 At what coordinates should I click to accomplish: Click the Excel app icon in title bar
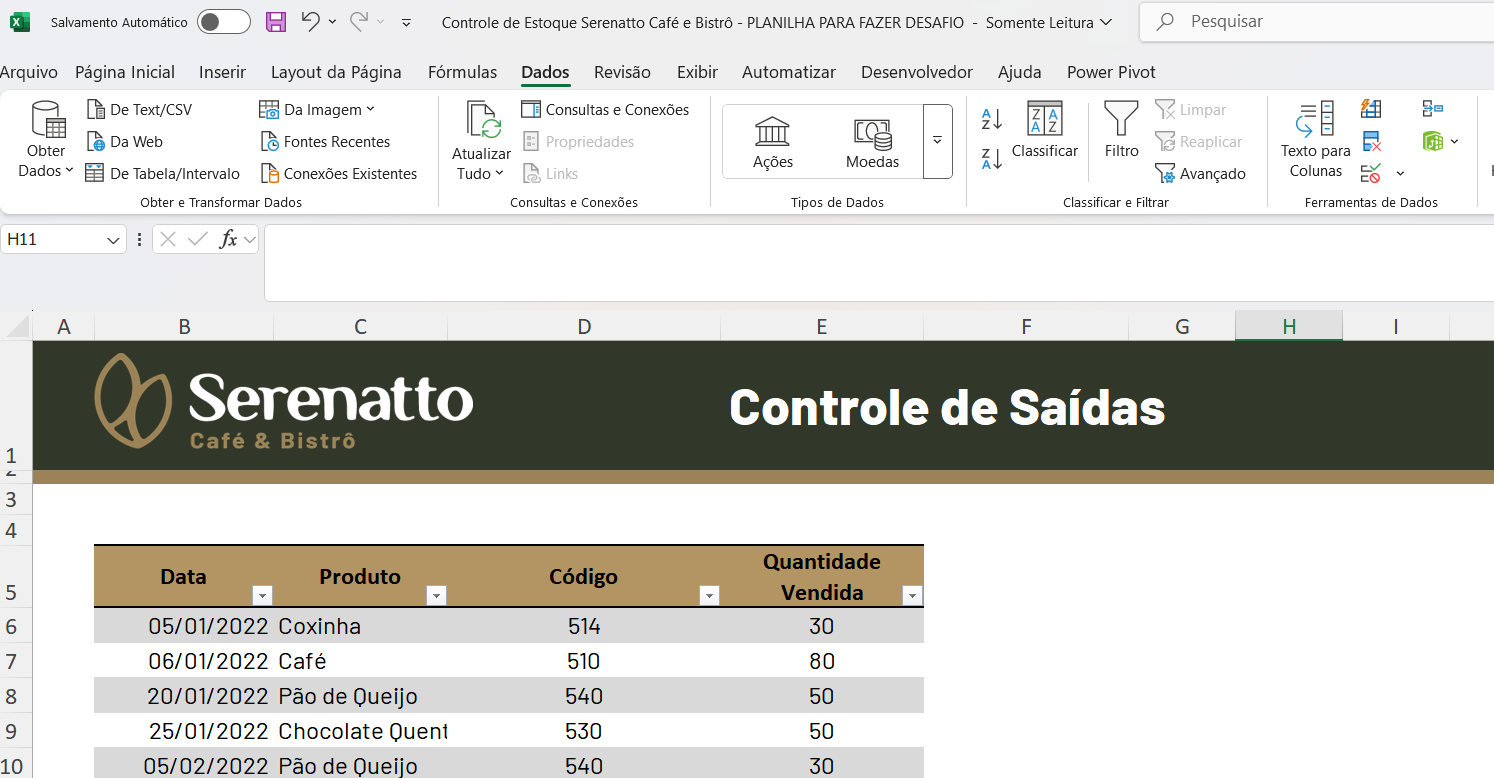pos(20,21)
